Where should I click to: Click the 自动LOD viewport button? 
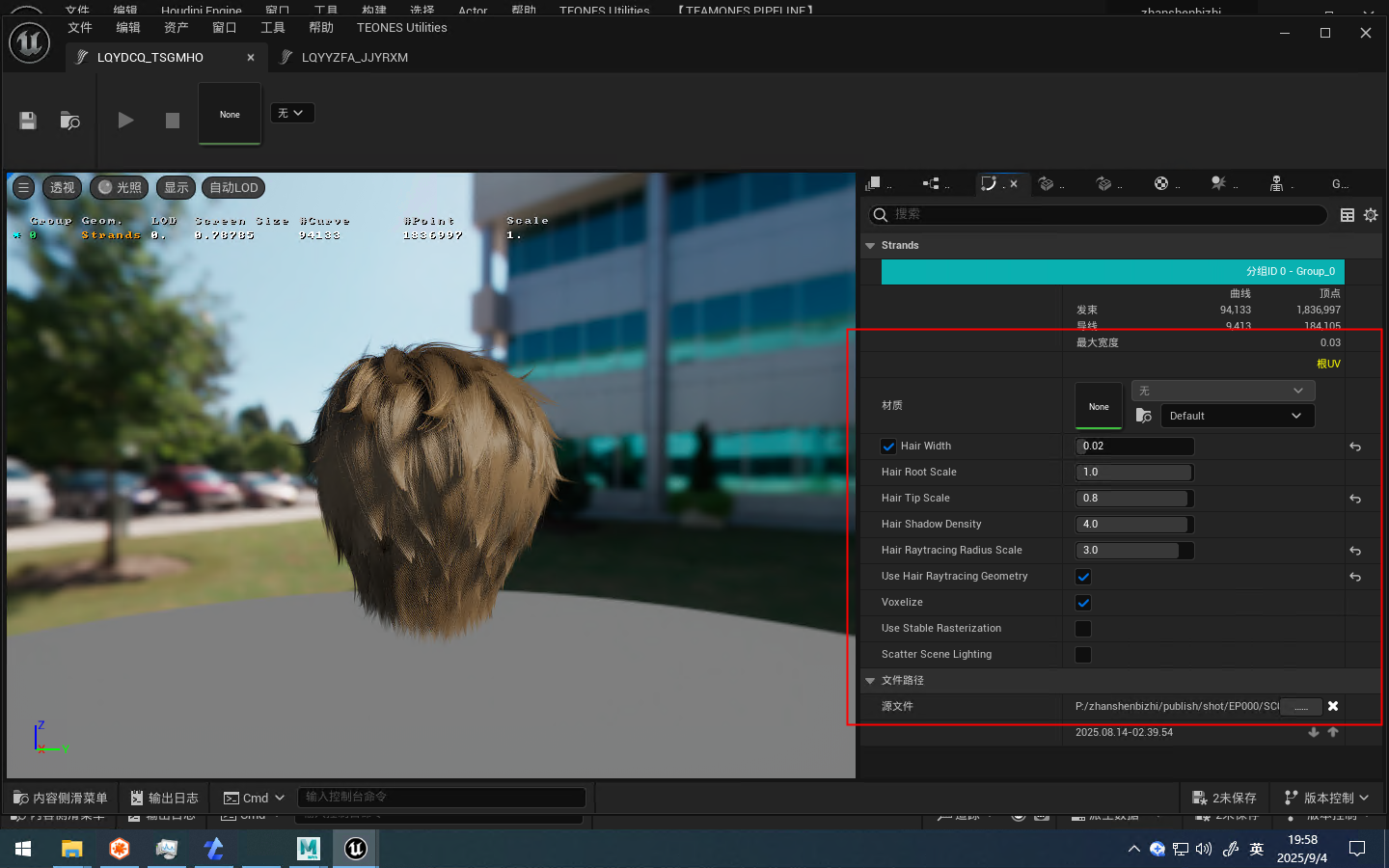tap(234, 188)
